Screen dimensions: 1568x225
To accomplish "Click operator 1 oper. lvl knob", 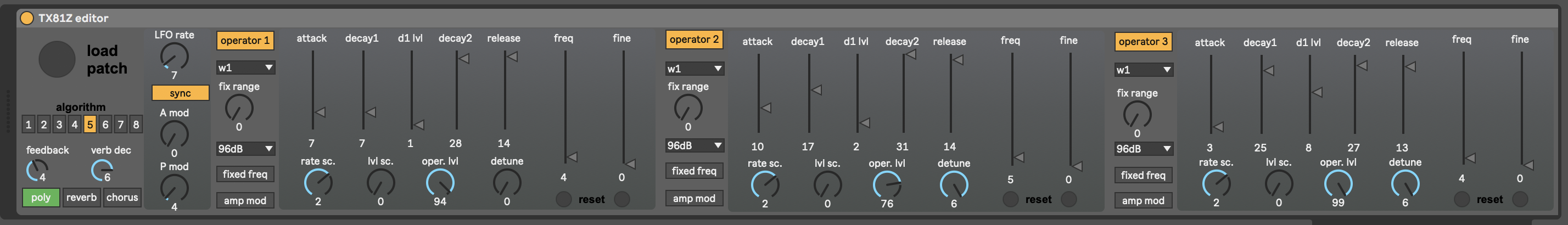I will 439,182.
